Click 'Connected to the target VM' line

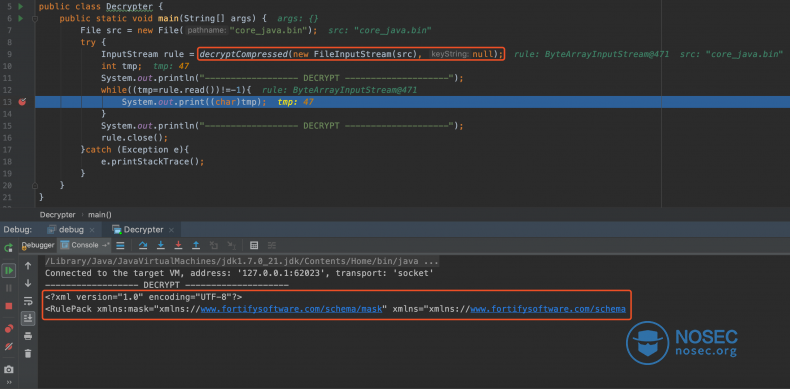click(x=239, y=274)
